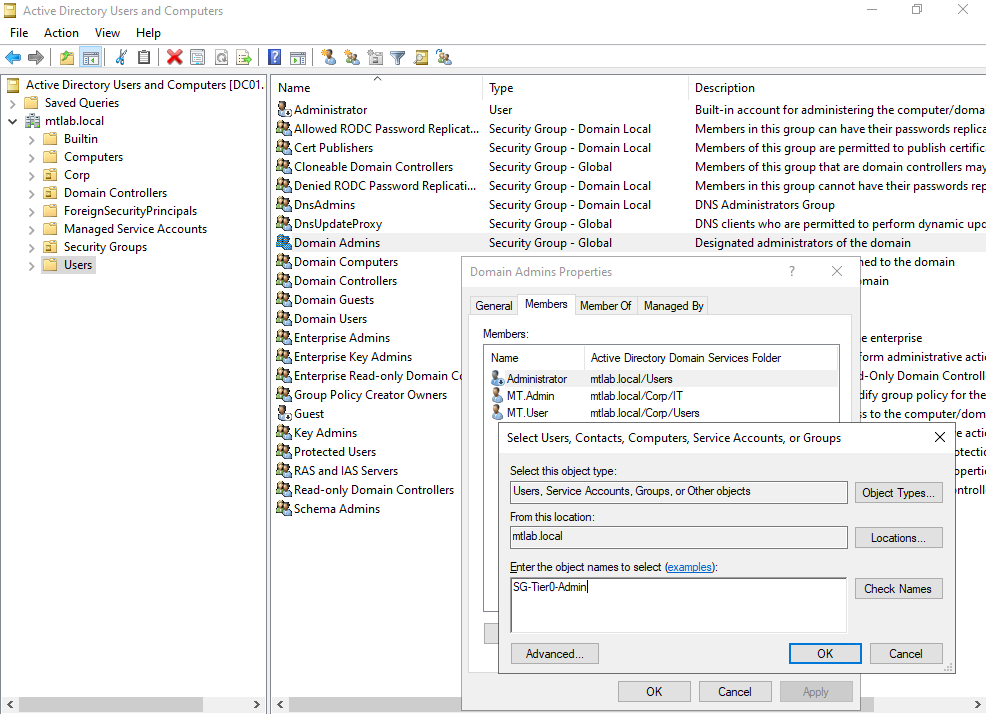Switch to the Member Of tab

click(x=606, y=306)
